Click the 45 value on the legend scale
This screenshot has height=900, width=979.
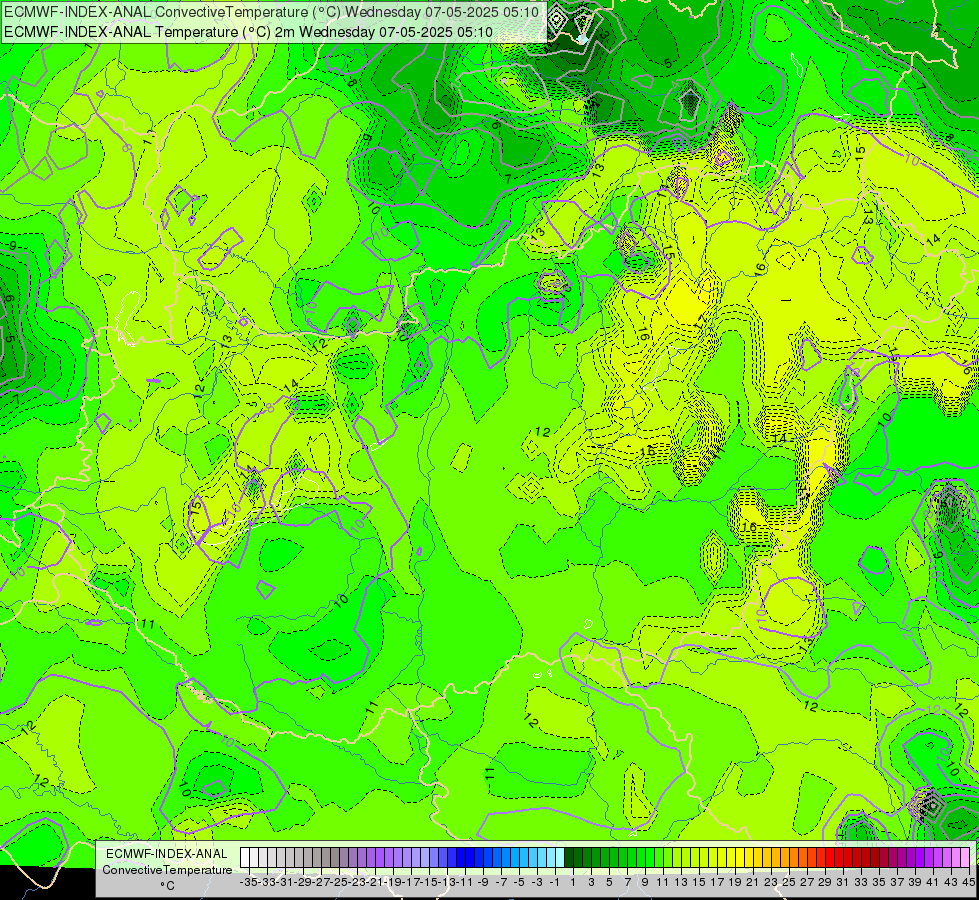[968, 883]
